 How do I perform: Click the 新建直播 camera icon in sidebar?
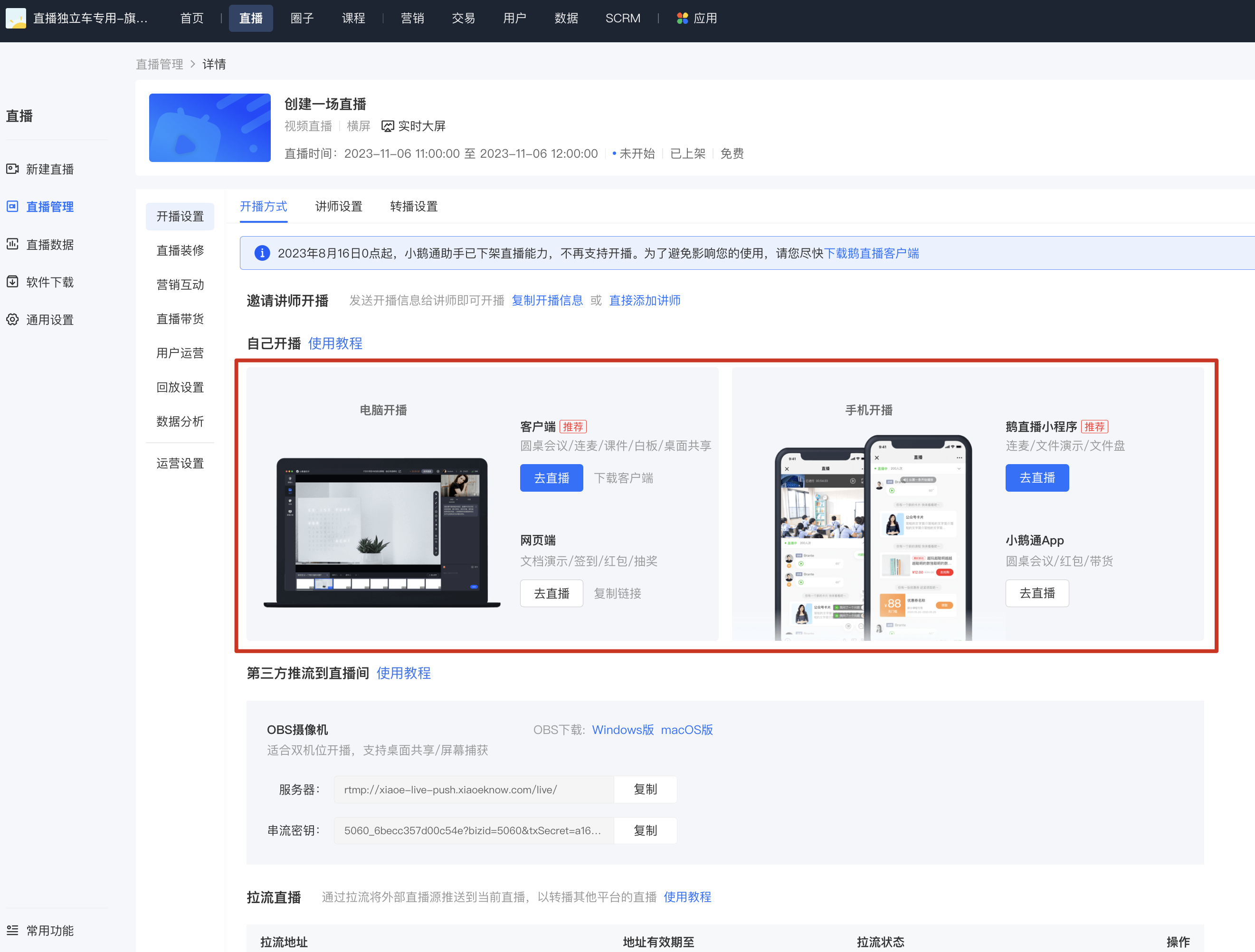tap(12, 169)
